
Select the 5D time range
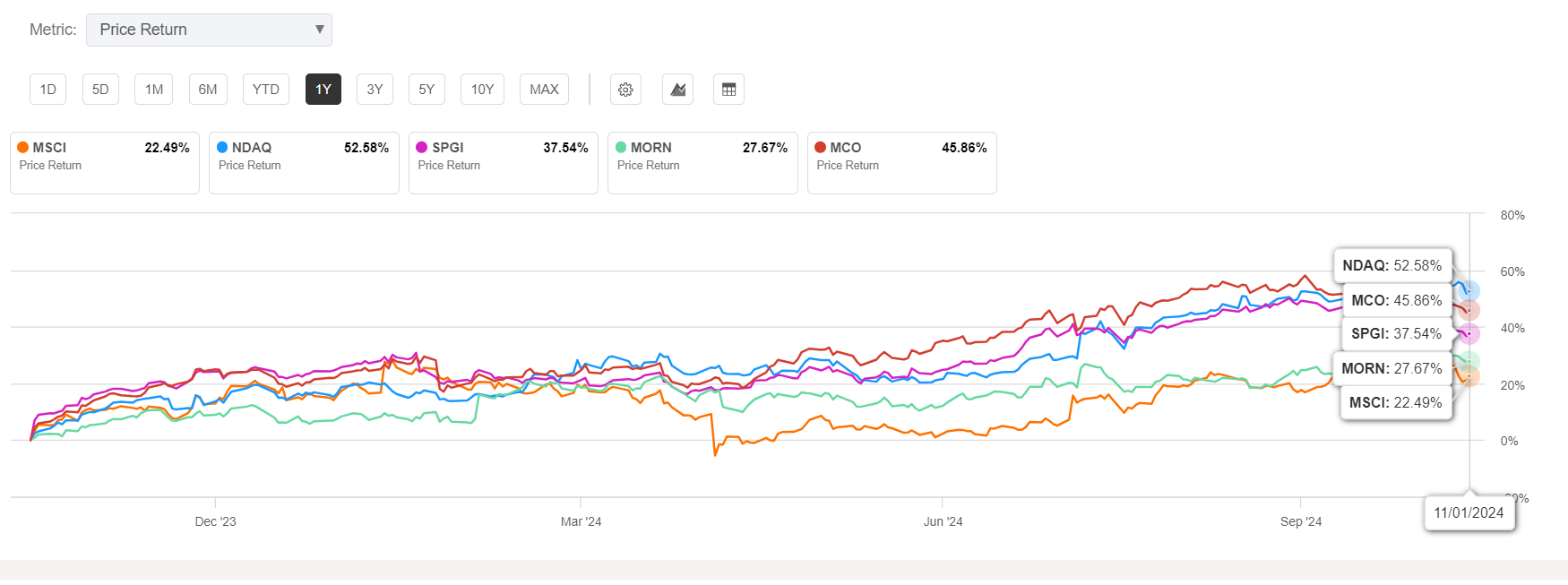point(100,90)
